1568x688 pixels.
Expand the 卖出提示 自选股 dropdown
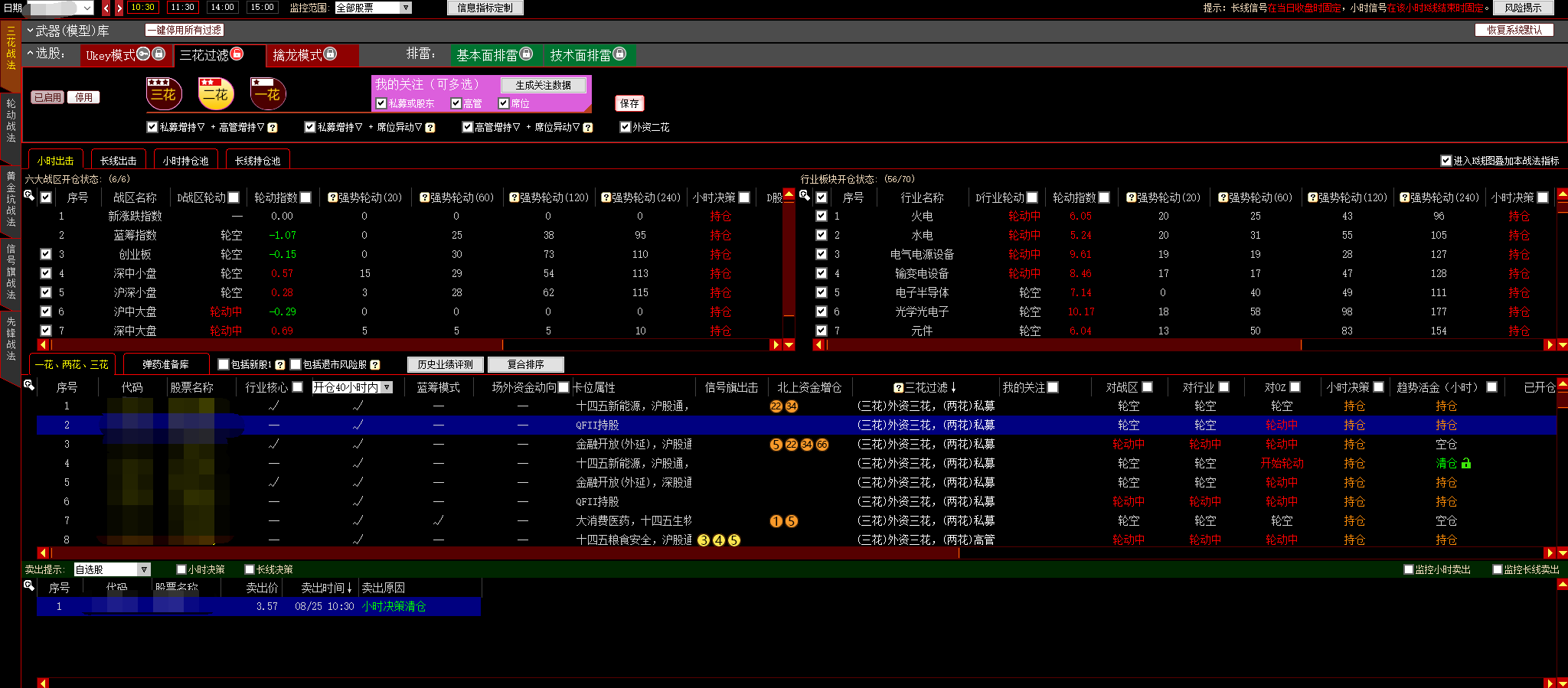coord(143,569)
